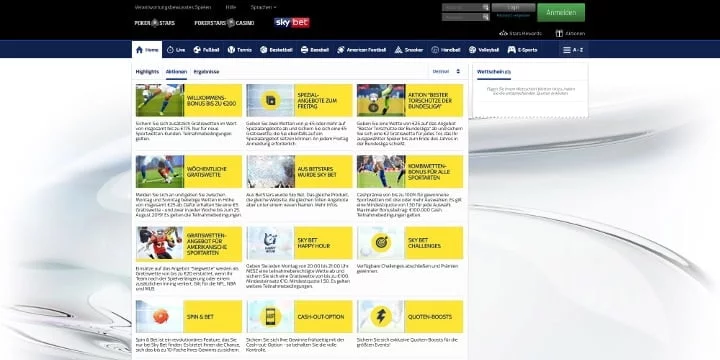Viewport: 720px width, 360px height.
Task: Select the Wettschein tab
Action: pos(494,72)
